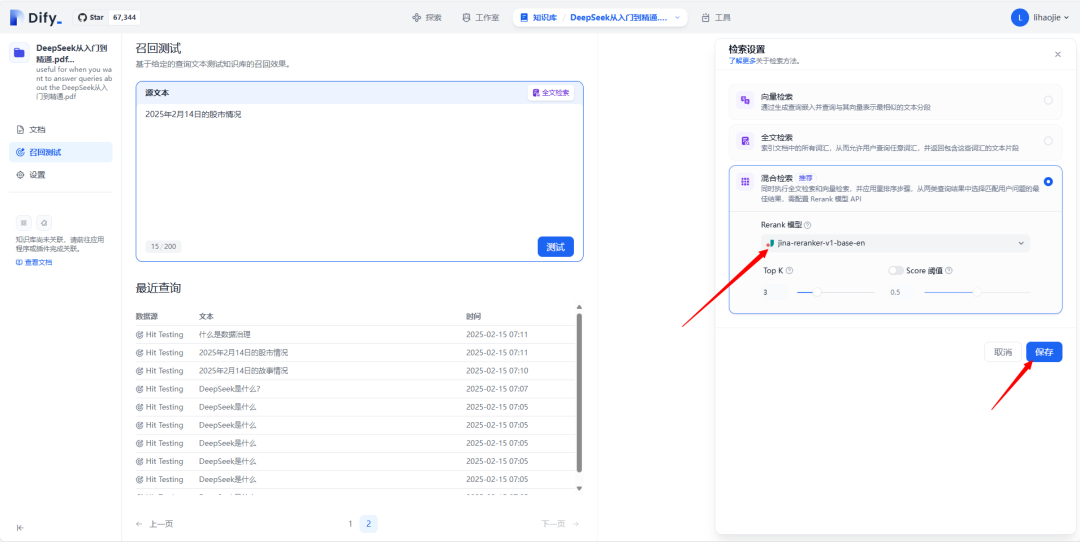This screenshot has width=1080, height=542.
Task: Open the Rerank model dropdown
Action: pyautogui.click(x=895, y=243)
